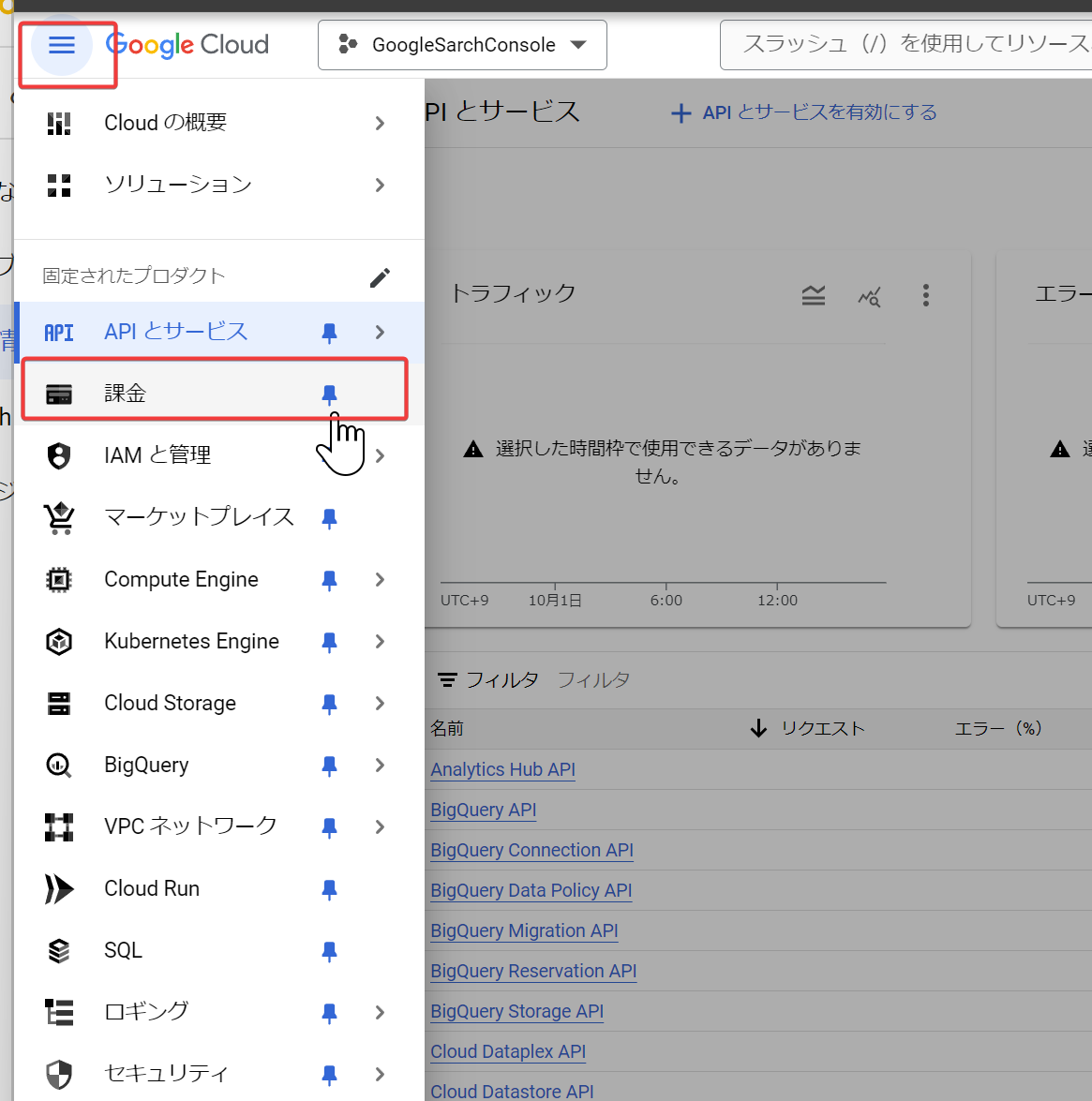Click the Cloud Storage icon
Viewport: 1092px width, 1101px height.
tap(59, 704)
